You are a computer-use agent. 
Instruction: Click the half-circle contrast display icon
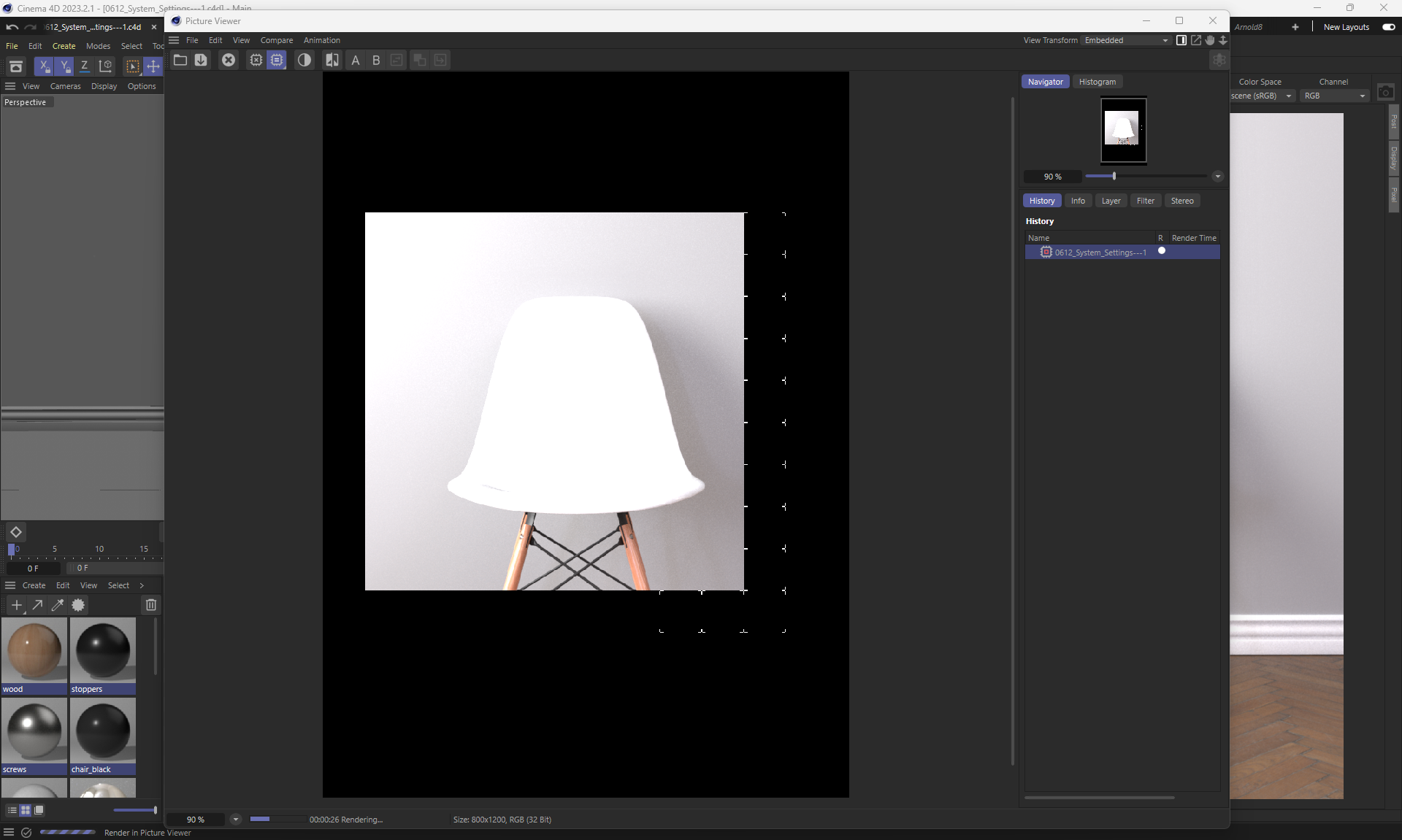[304, 61]
